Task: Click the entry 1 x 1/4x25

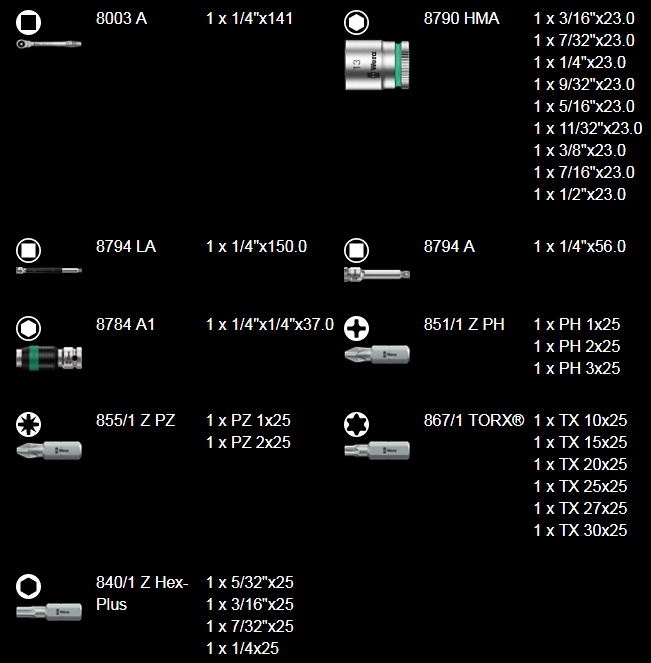Action: point(243,649)
